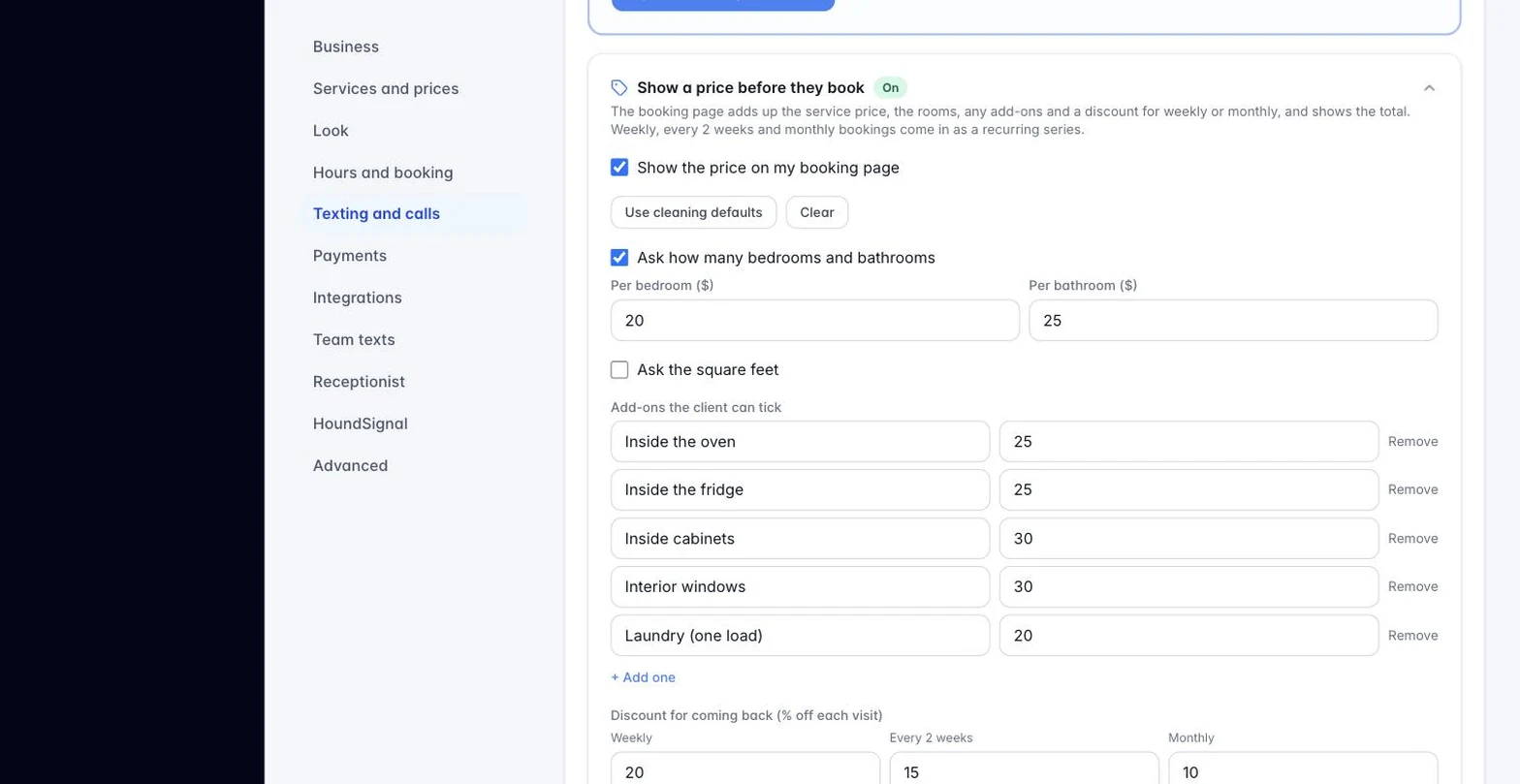Edit the Inside the fridge add-on name

point(801,490)
